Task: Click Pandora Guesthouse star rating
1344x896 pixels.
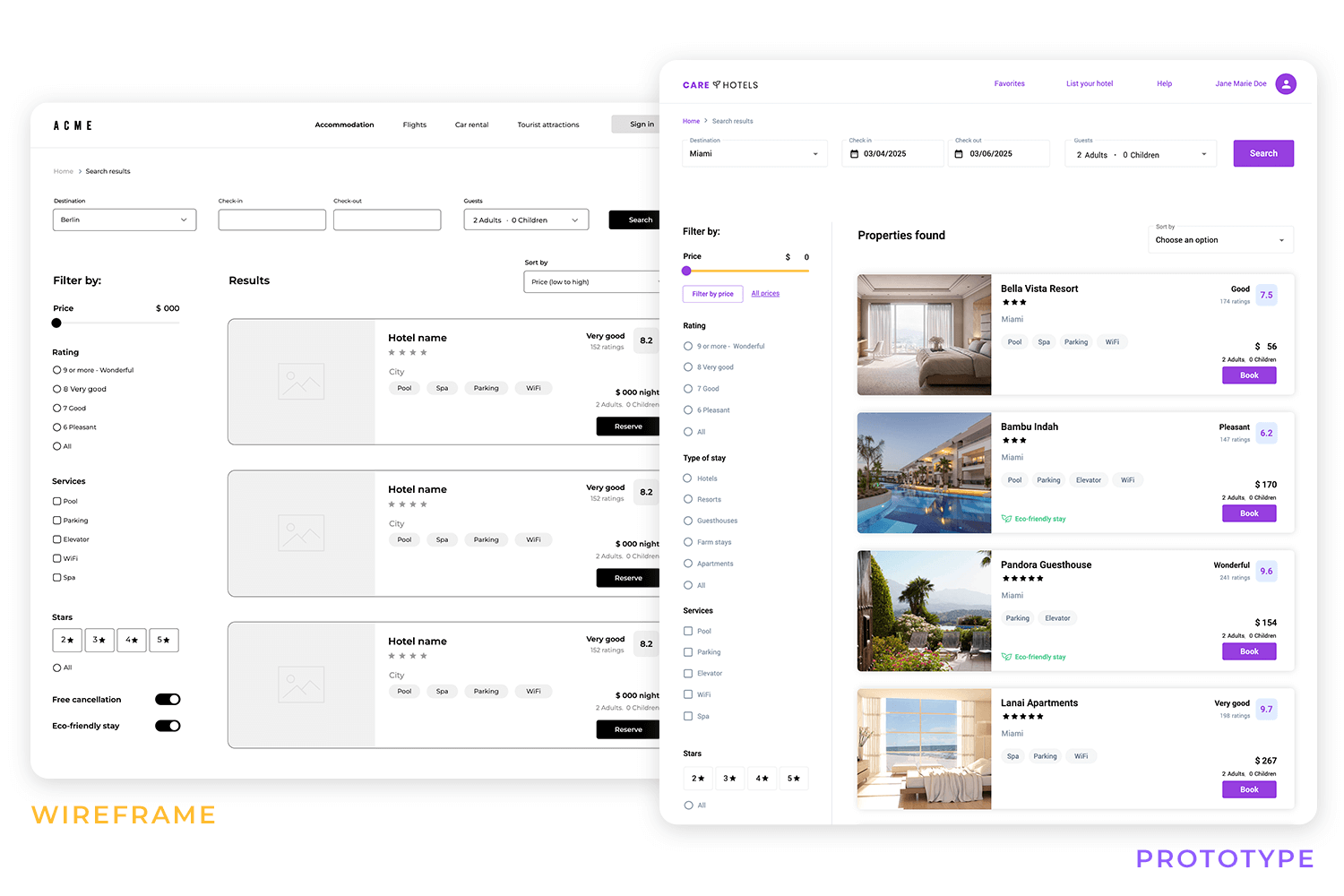Action: pyautogui.click(x=1022, y=579)
